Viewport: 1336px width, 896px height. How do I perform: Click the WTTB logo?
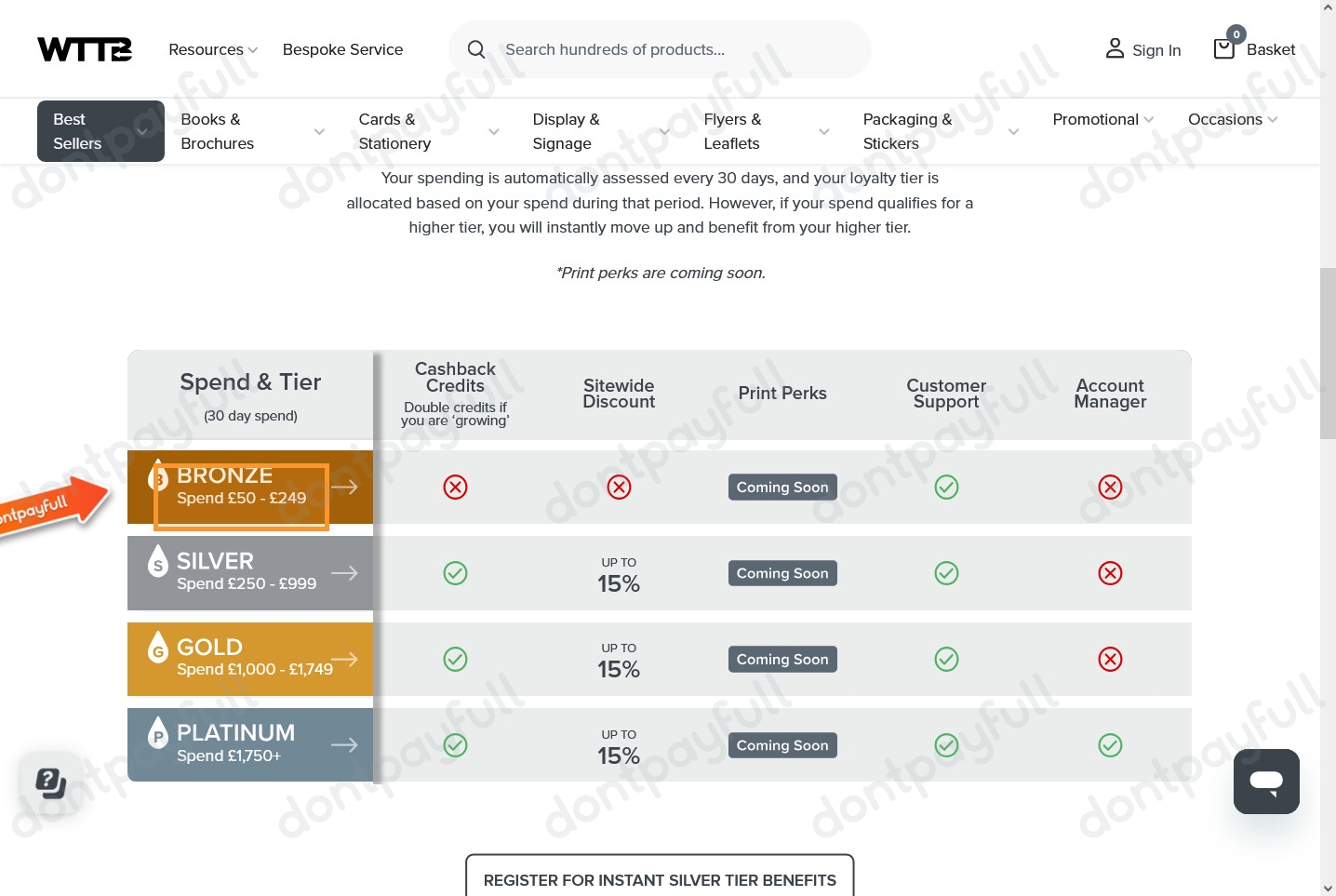click(x=85, y=49)
